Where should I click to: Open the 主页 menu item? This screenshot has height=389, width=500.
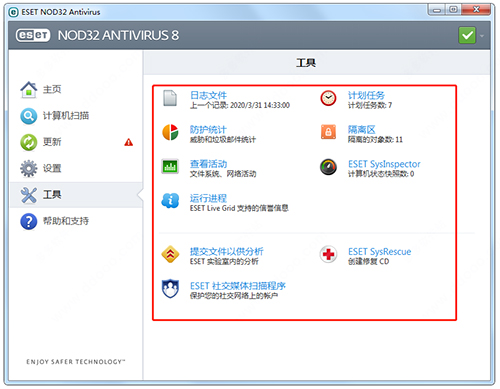coord(52,89)
